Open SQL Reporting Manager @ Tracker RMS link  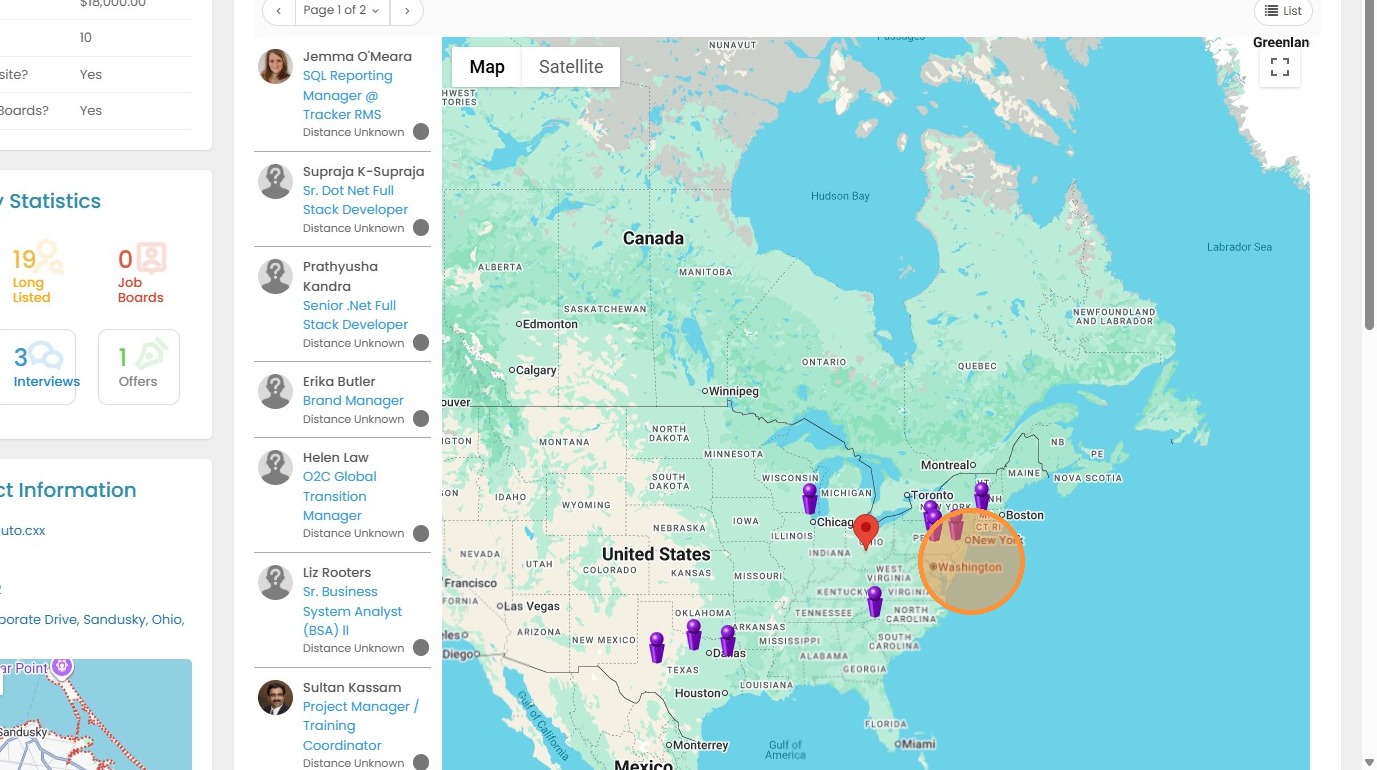(347, 95)
